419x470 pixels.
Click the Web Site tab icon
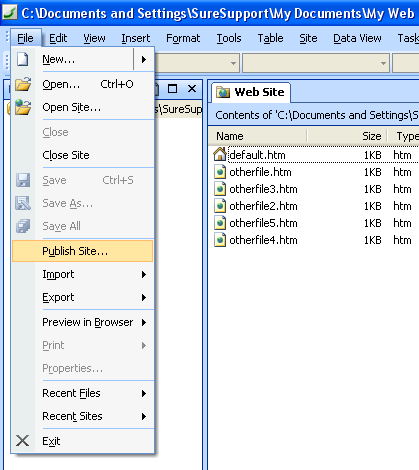click(x=223, y=92)
